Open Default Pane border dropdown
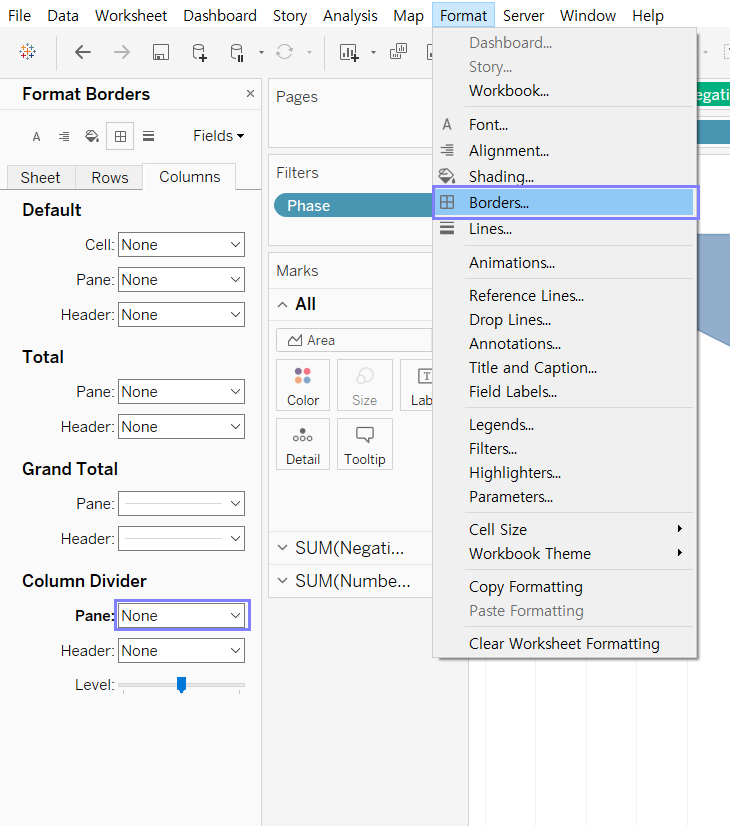 181,279
